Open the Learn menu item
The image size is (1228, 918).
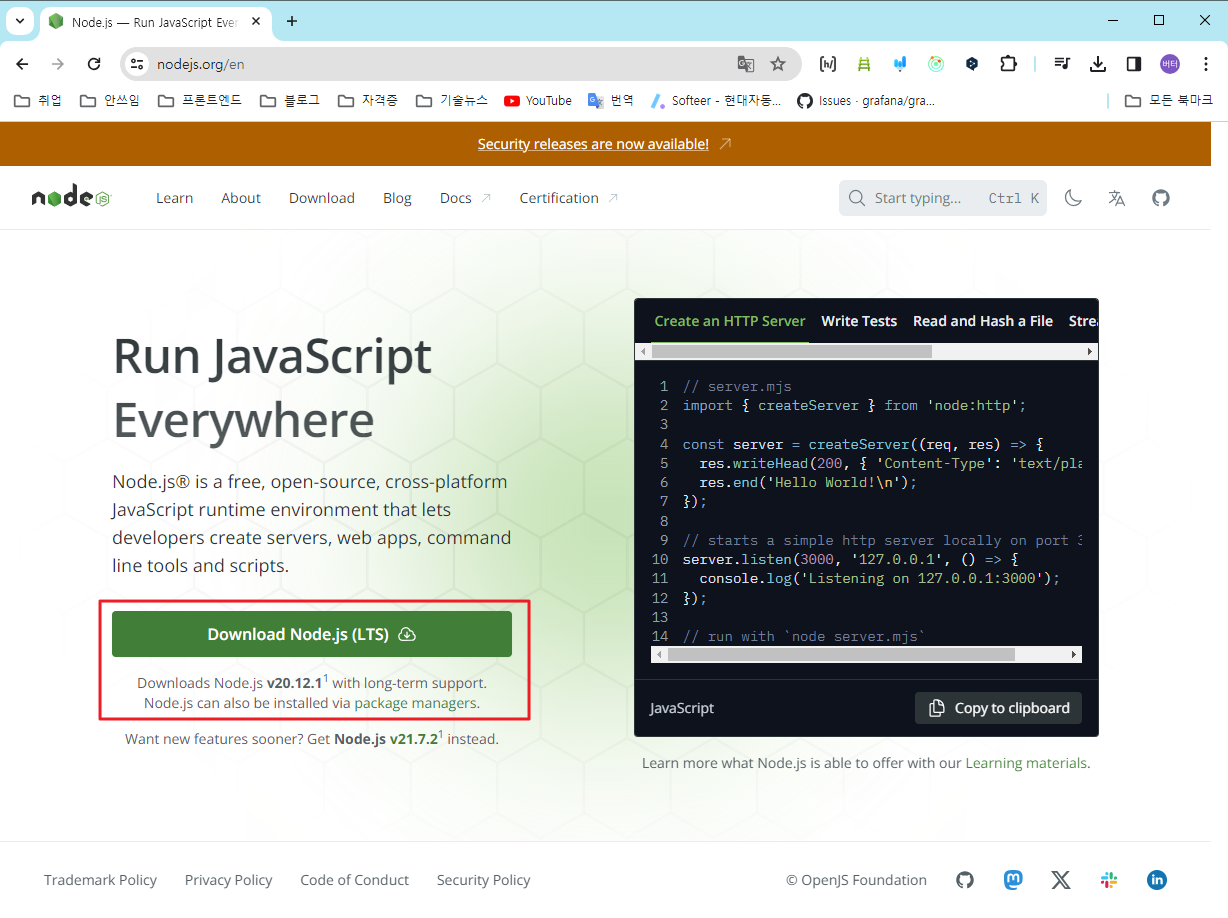pyautogui.click(x=175, y=198)
